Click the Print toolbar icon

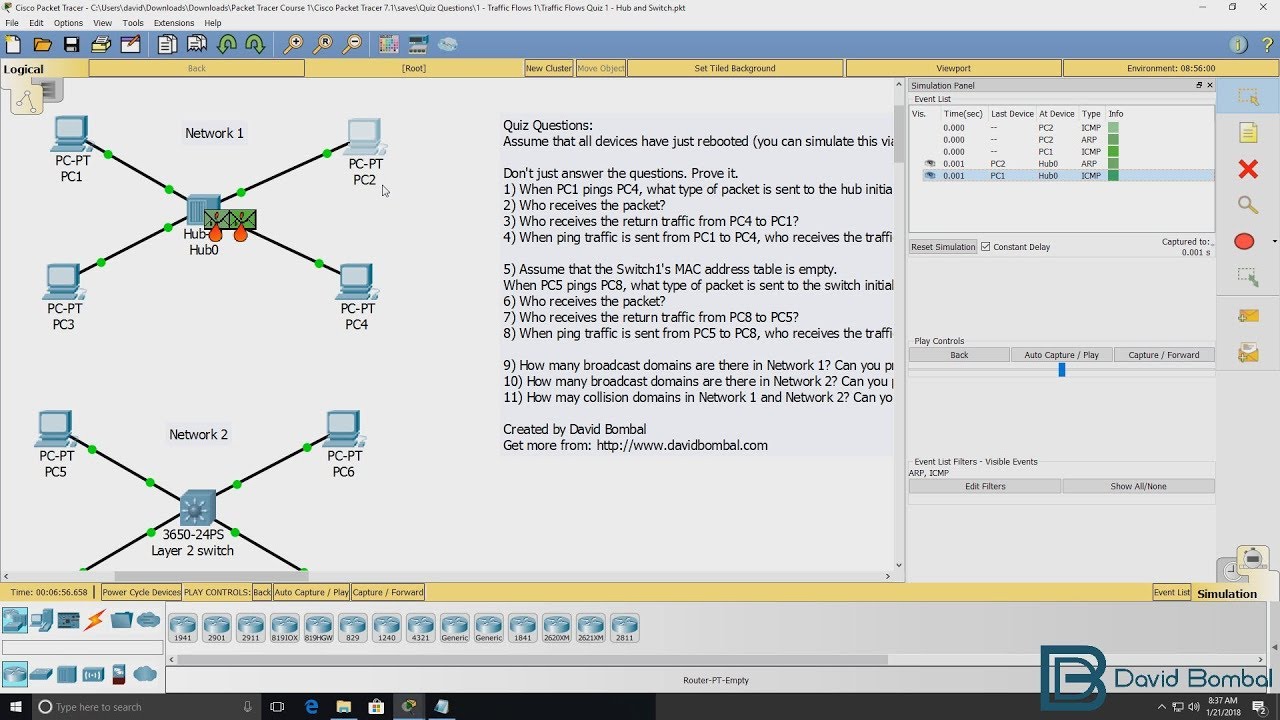[x=101, y=44]
